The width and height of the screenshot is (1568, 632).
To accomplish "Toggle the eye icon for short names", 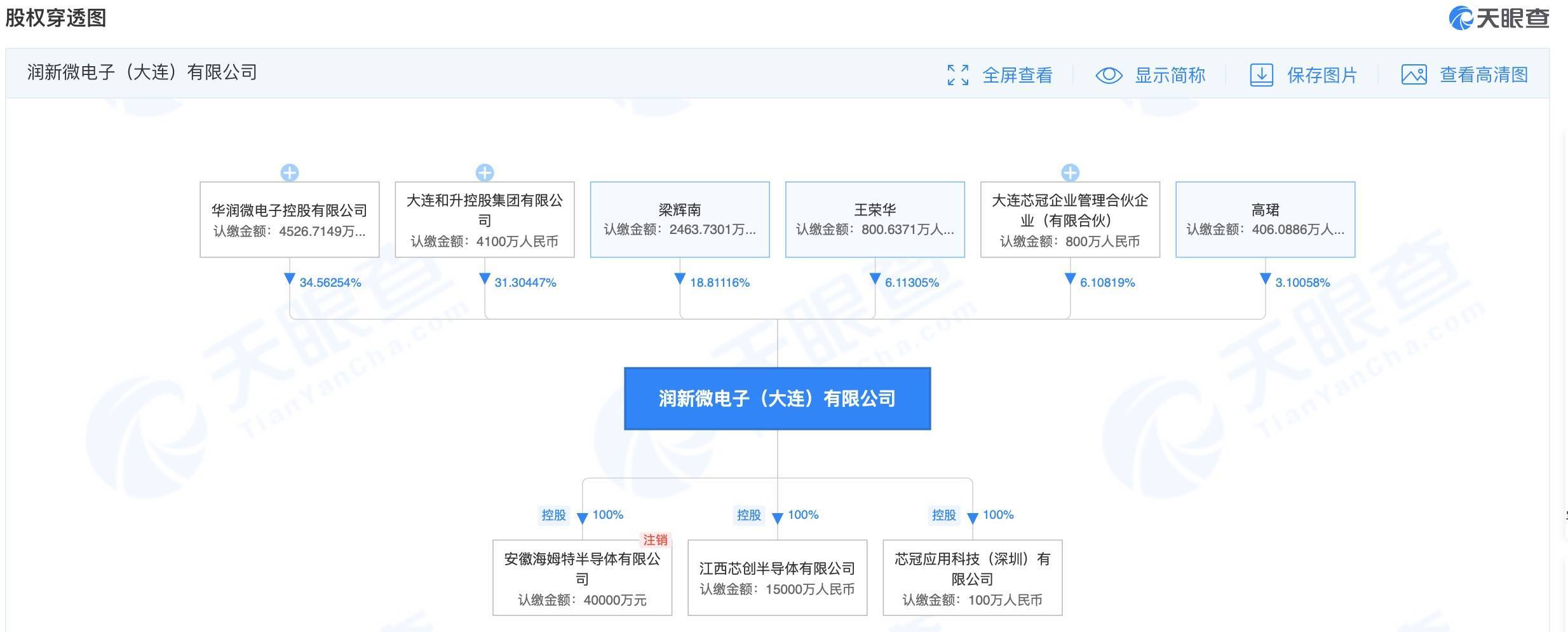I will tap(1109, 75).
